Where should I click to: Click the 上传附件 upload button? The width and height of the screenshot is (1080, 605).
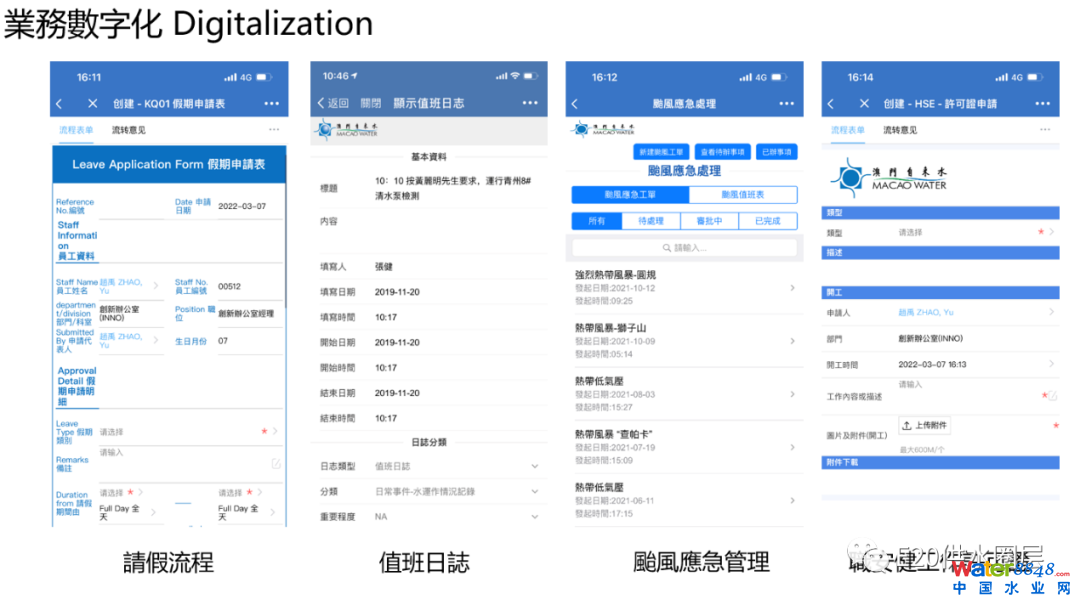[924, 425]
